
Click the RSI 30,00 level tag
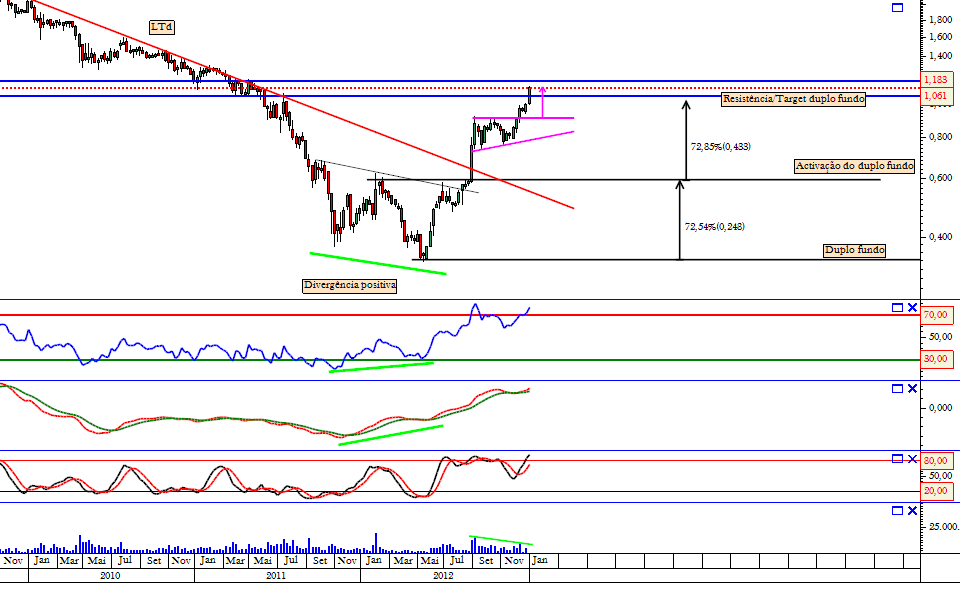click(x=936, y=359)
